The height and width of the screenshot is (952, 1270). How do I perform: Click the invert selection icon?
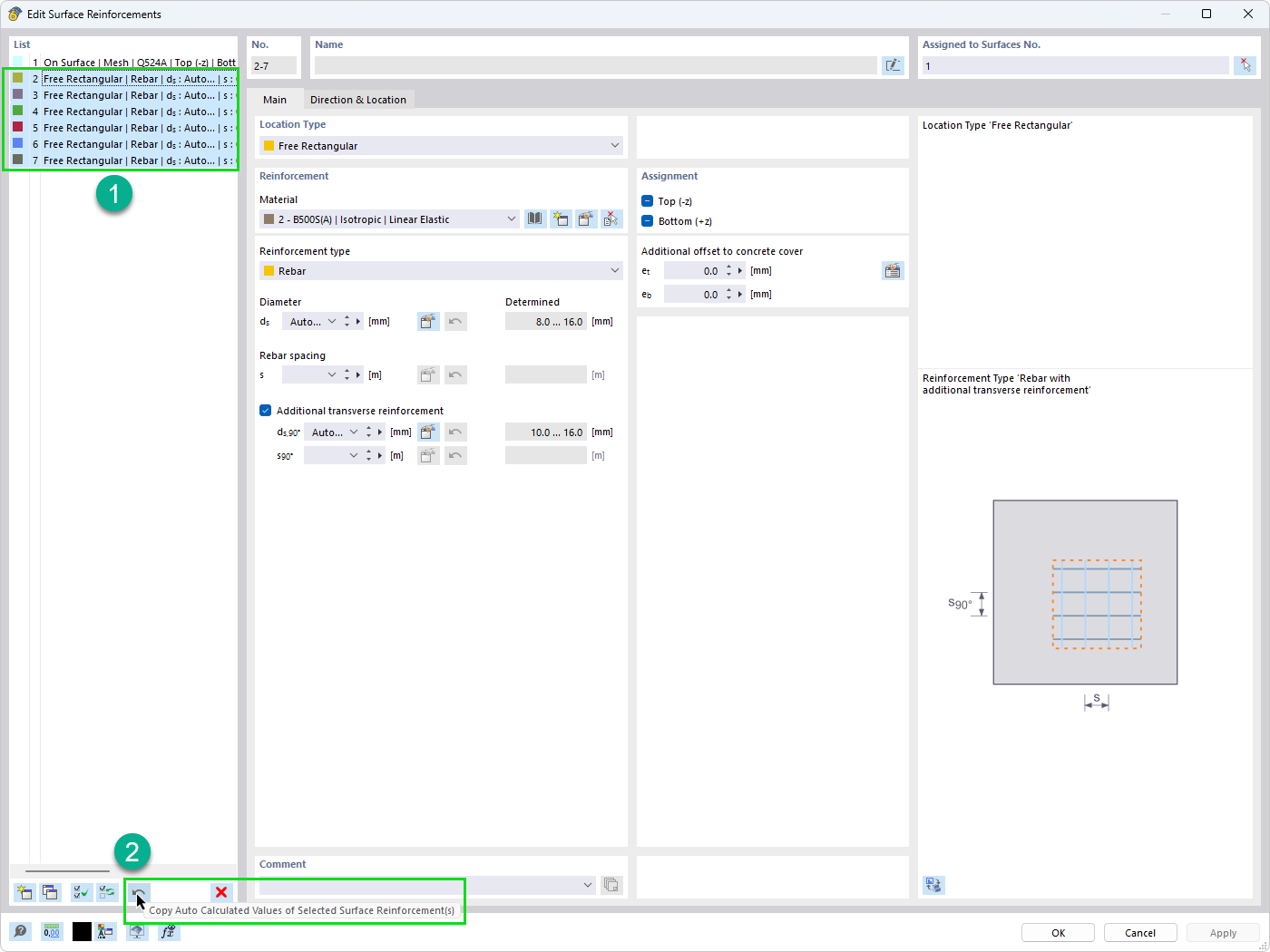(x=107, y=893)
